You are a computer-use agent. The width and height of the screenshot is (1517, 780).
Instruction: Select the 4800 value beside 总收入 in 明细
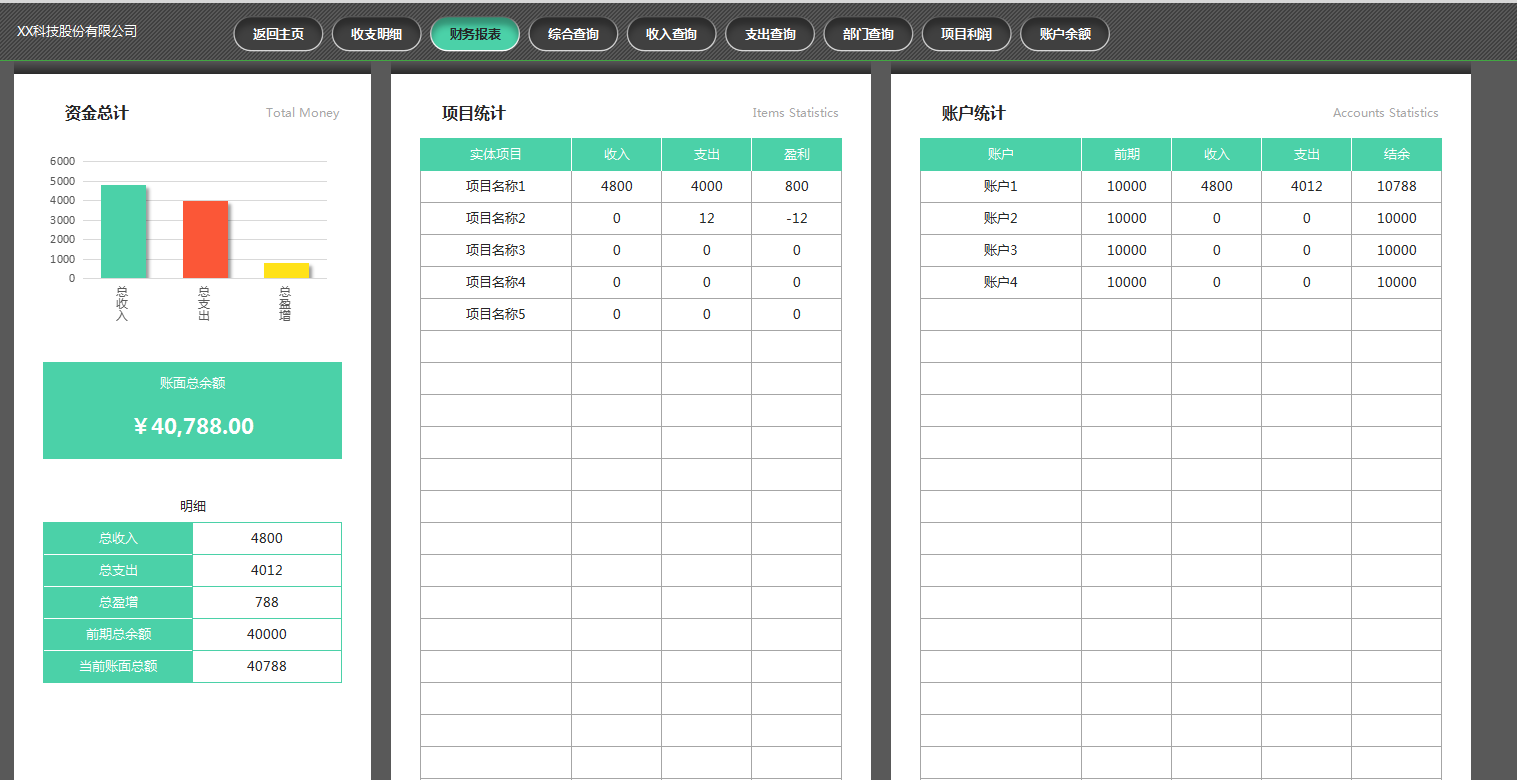(x=267, y=538)
